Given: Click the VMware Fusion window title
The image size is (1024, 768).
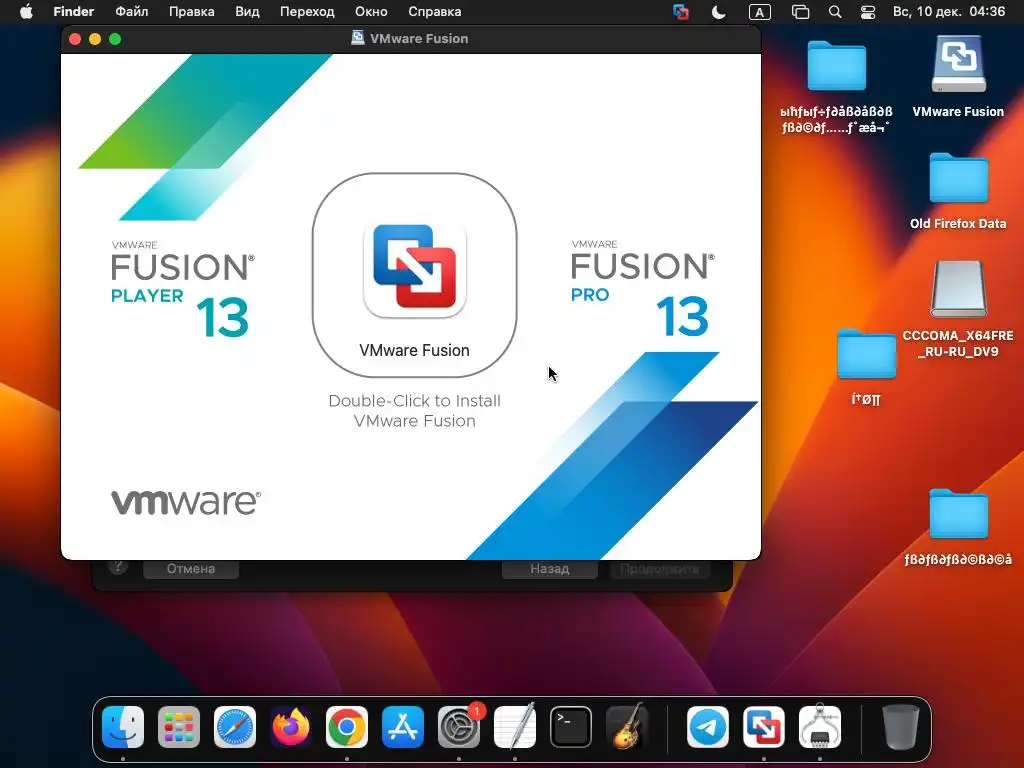Looking at the screenshot, I should click(x=419, y=39).
